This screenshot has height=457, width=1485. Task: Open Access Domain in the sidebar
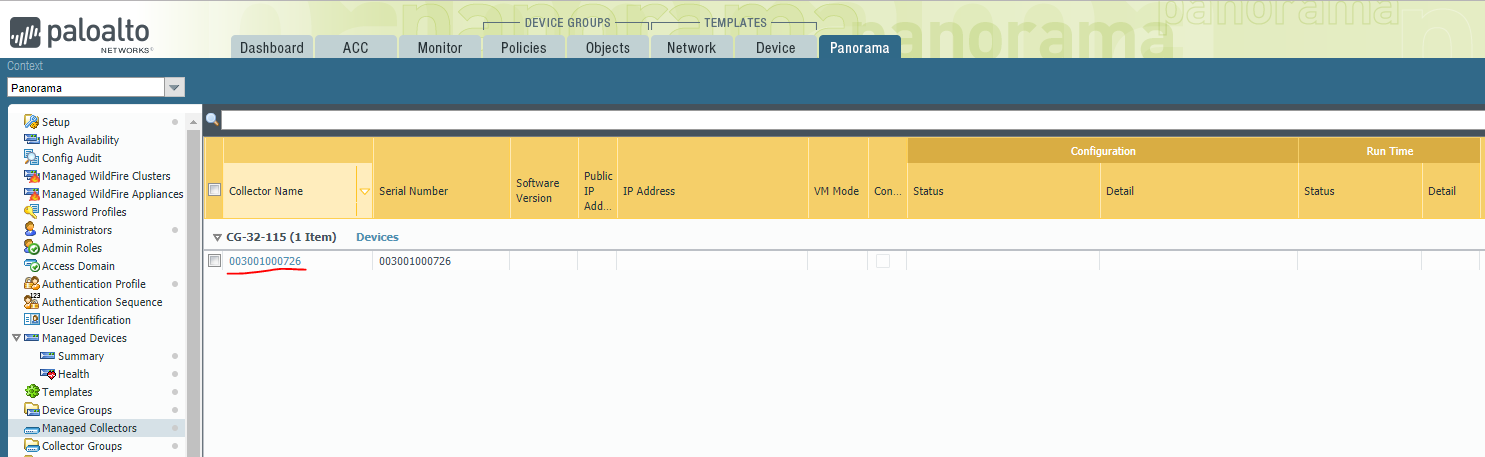point(78,266)
